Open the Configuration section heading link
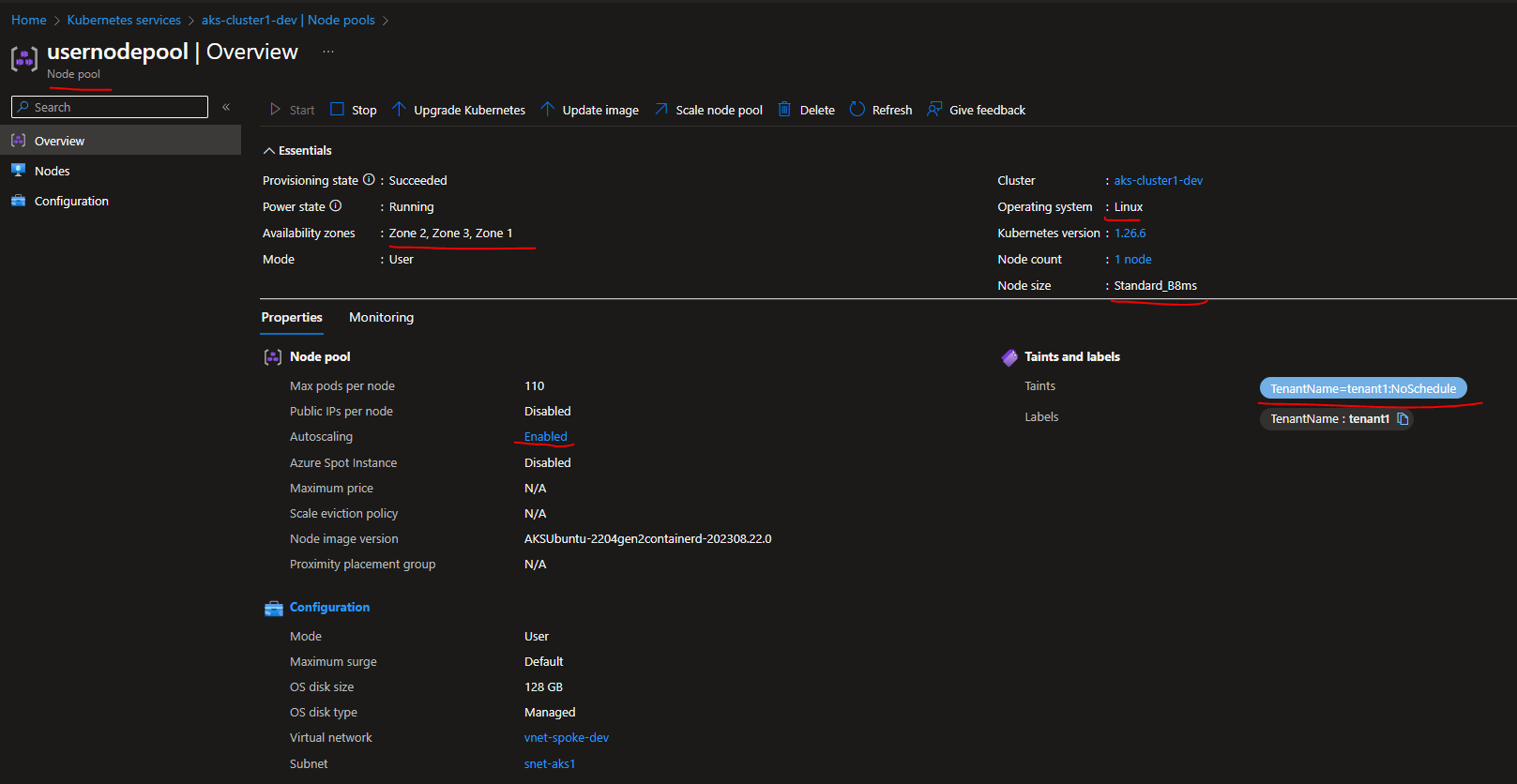 pyautogui.click(x=329, y=607)
